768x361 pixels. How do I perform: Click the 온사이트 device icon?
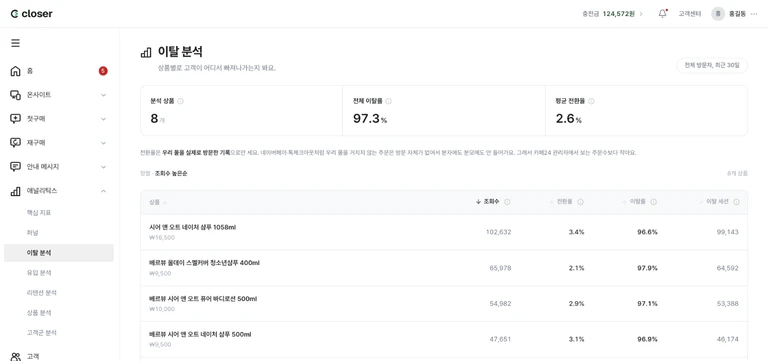[16, 95]
